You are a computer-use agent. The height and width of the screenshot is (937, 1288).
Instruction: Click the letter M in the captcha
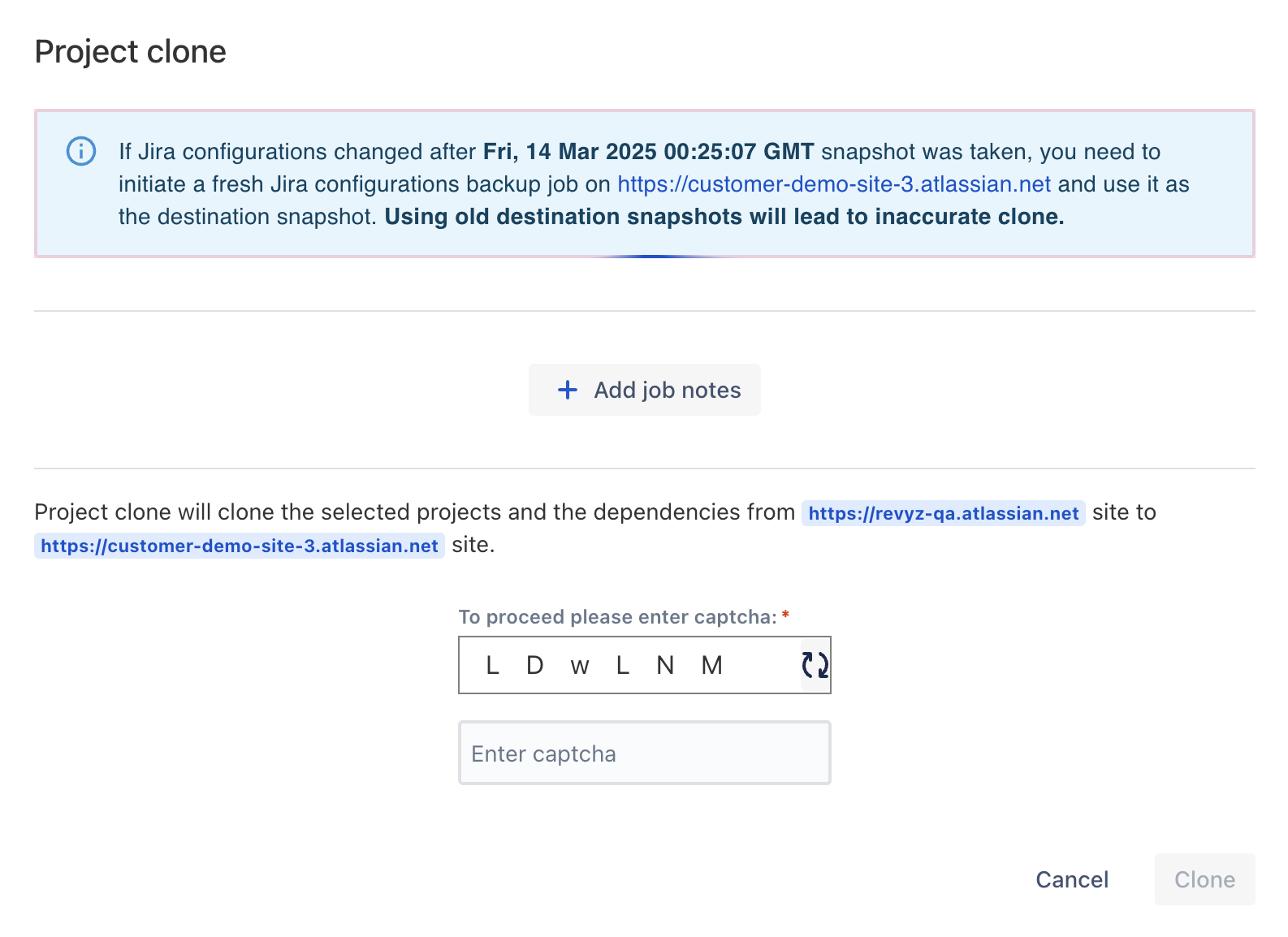(711, 666)
